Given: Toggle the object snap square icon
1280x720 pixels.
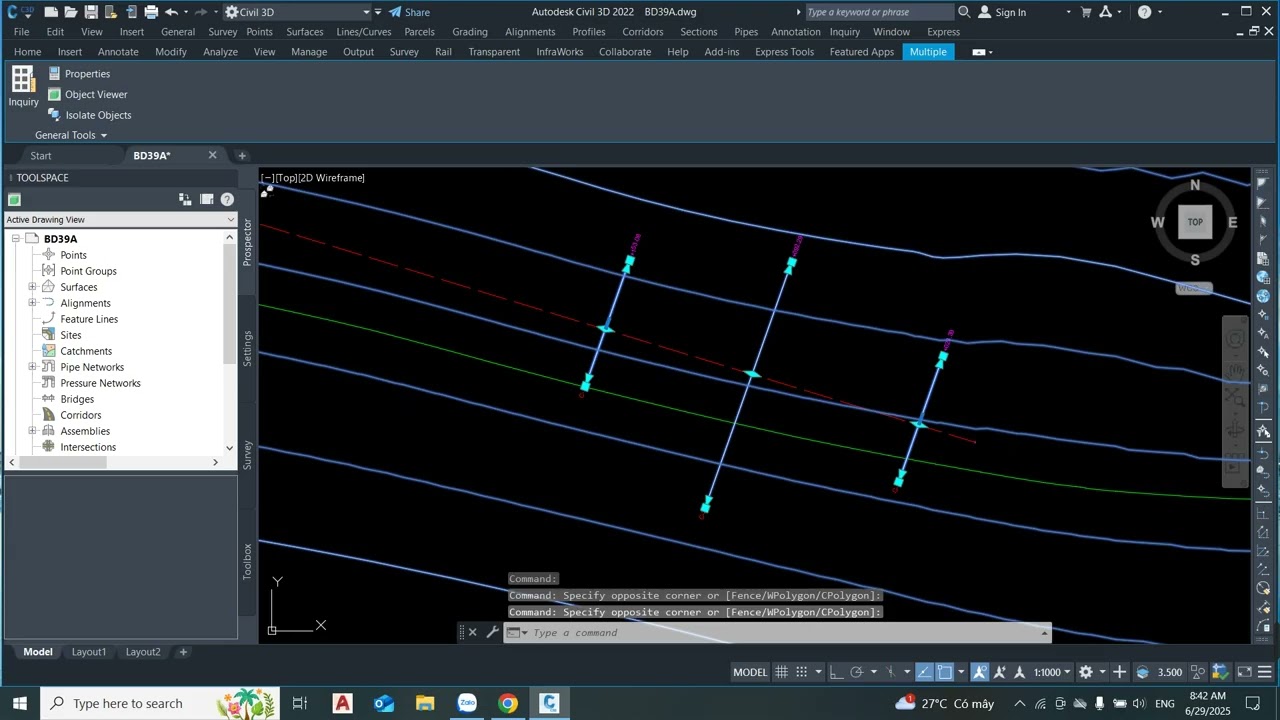Looking at the screenshot, I should [x=945, y=672].
